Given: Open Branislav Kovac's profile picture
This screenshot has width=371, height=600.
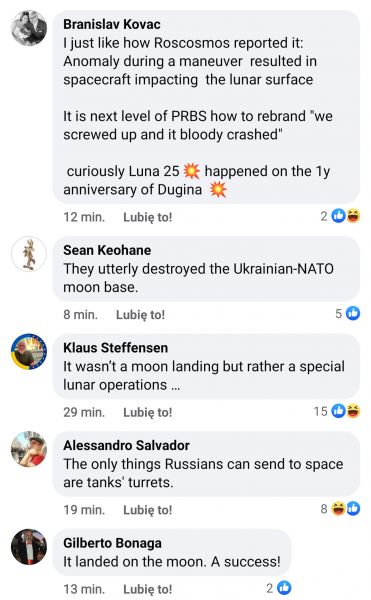Looking at the screenshot, I should coord(29,28).
